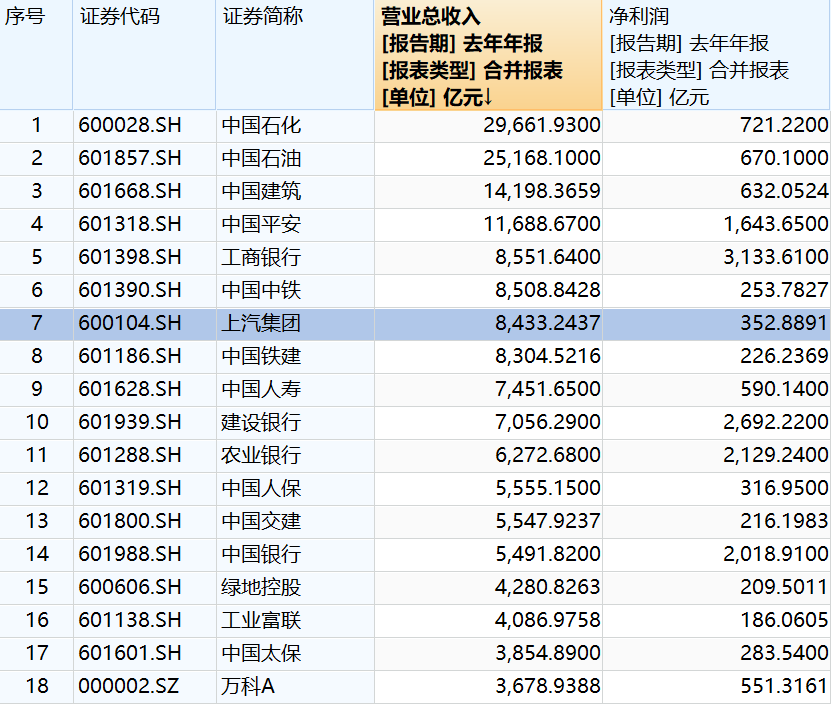
Task: Click the 证券简称 column header
Action: click(295, 55)
